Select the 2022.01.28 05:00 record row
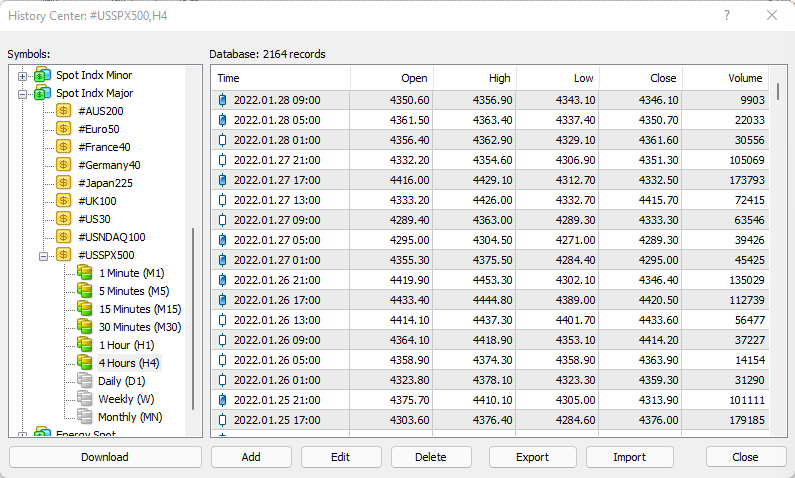 tap(490, 120)
